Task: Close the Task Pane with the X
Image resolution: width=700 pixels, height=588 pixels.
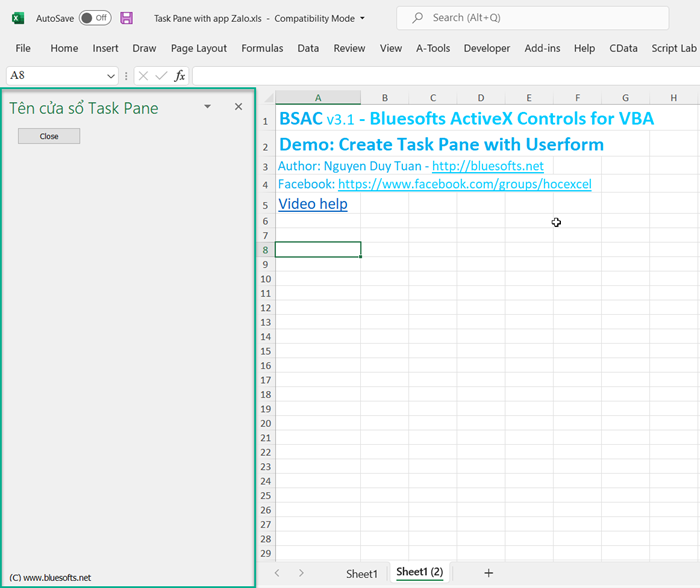Action: (x=238, y=107)
